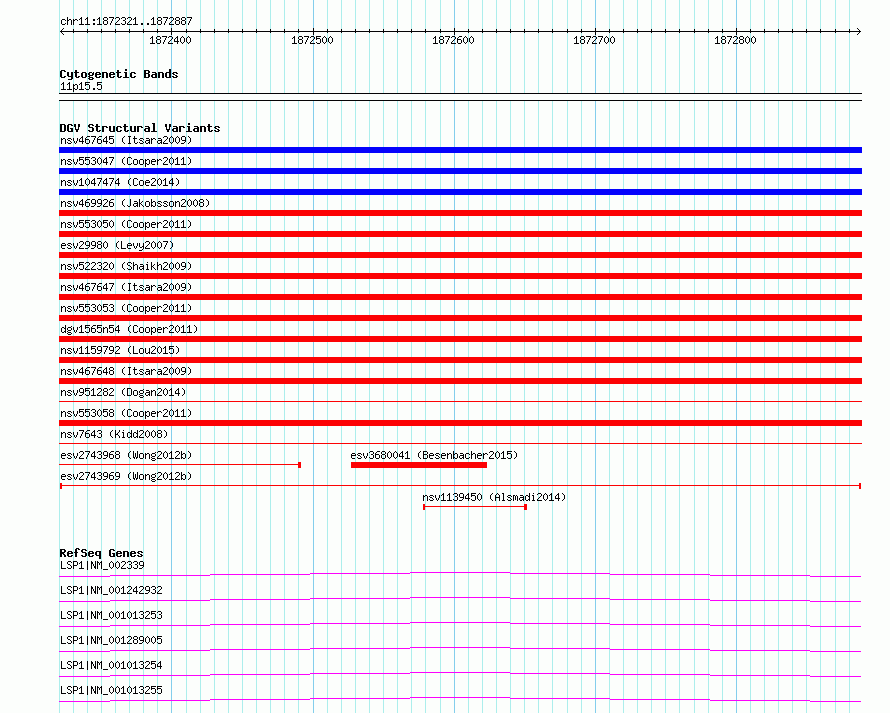Click the blue bar under nsv1047474

pos(460,192)
